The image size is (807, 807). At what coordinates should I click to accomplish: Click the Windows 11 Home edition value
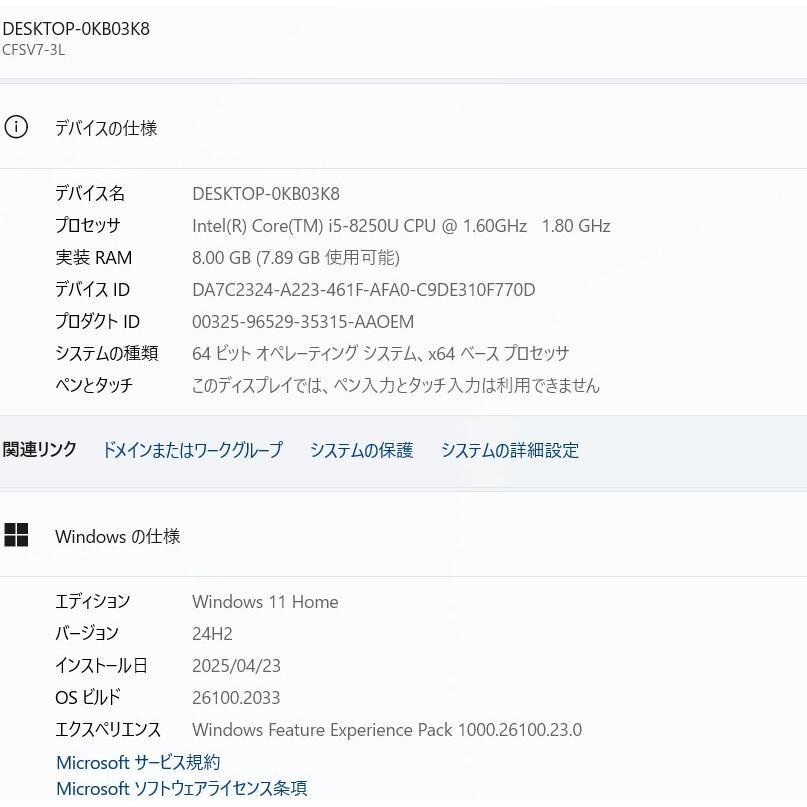point(265,602)
